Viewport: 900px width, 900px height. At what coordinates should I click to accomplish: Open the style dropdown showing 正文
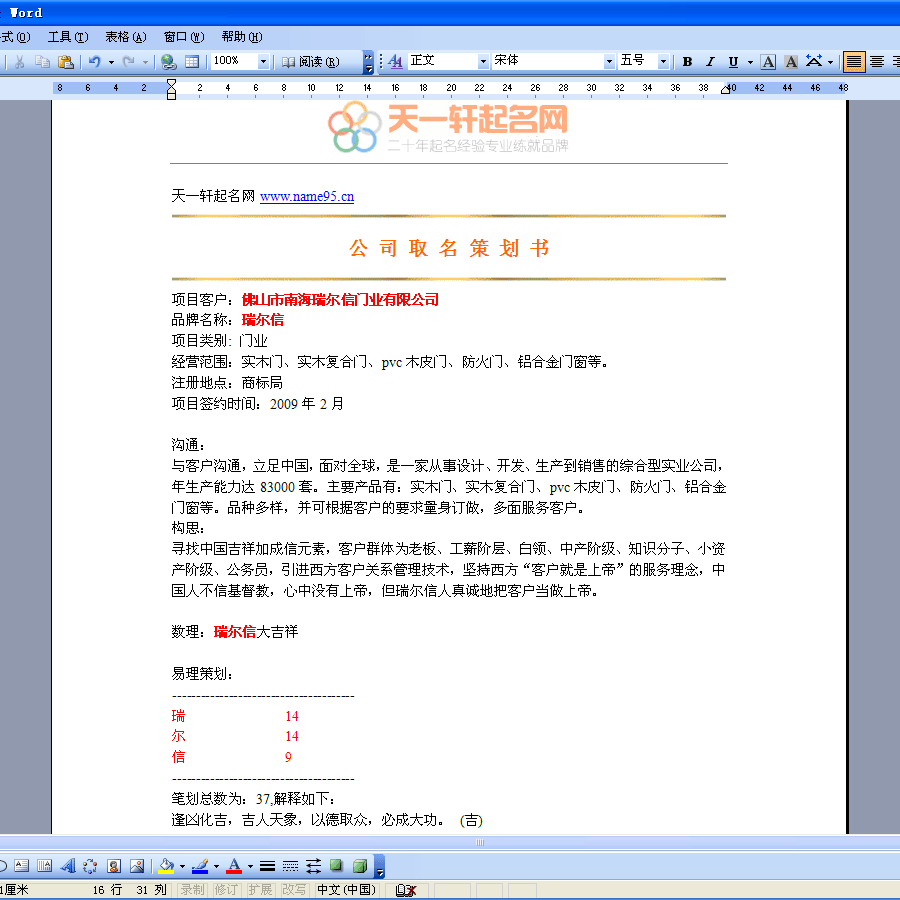click(x=483, y=61)
